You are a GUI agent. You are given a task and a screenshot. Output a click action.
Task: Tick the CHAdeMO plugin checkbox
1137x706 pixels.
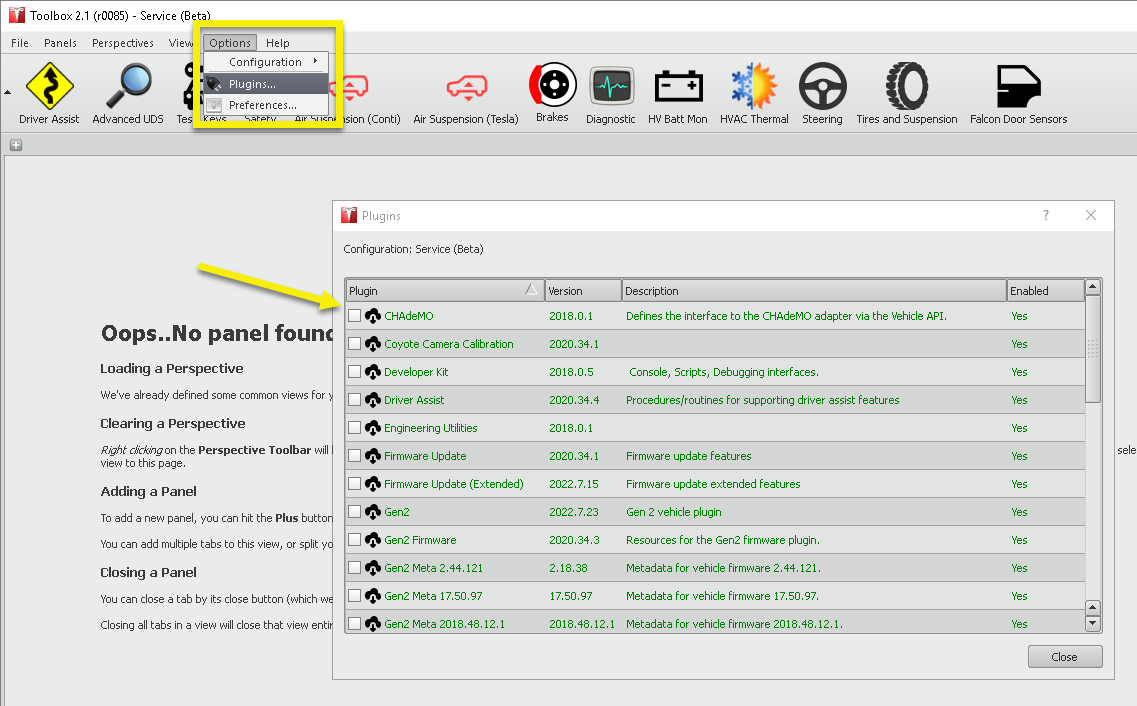[355, 316]
